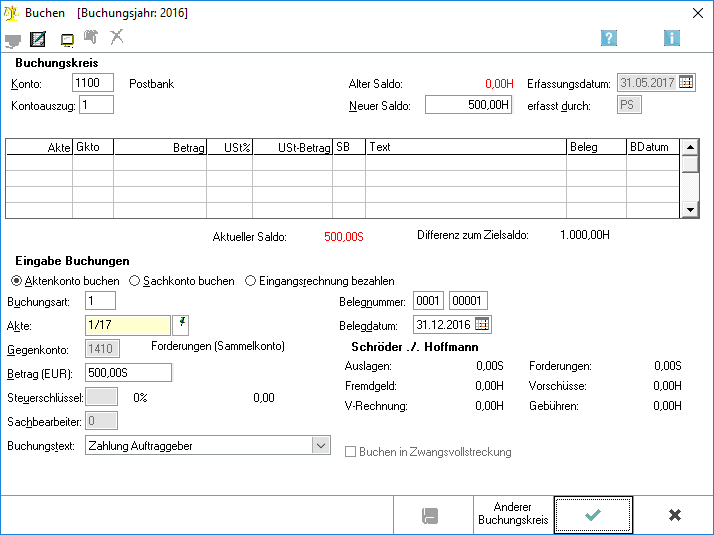Click the yellow monitor toolbar icon
Screen dimensions: 714x535
(67, 41)
